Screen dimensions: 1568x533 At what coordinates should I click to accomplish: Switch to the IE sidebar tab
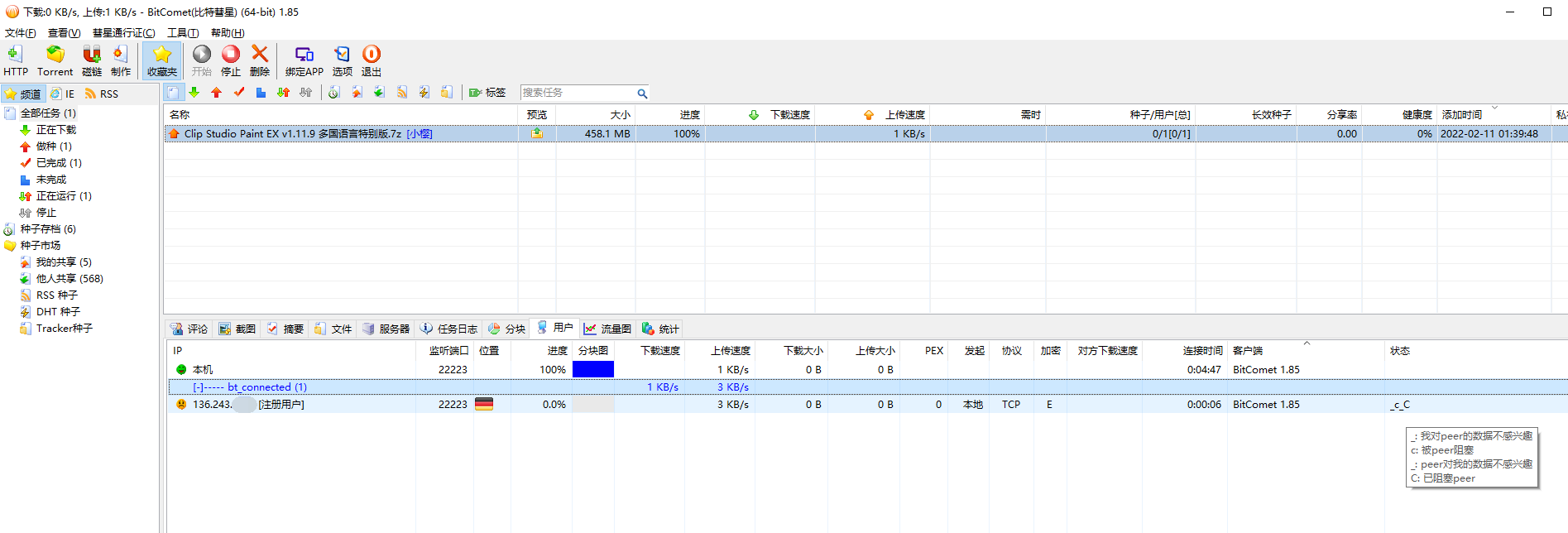pos(62,94)
